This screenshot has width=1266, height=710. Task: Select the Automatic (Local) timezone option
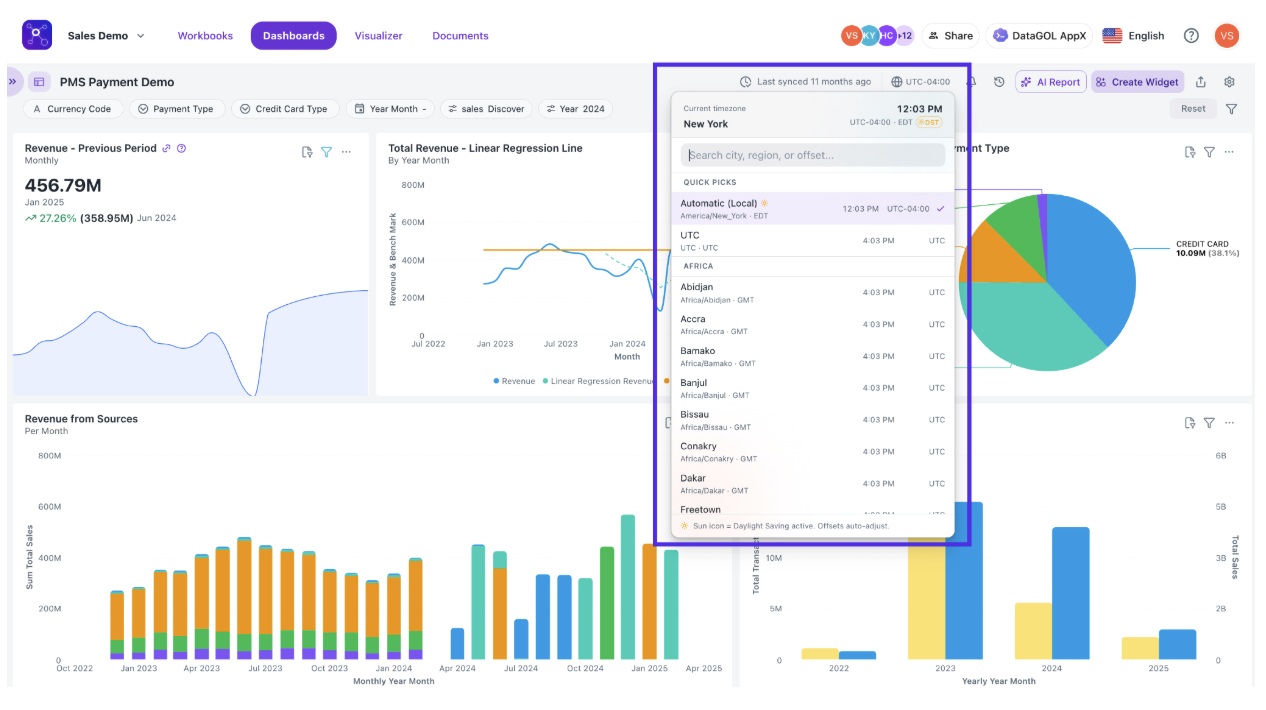pyautogui.click(x=812, y=208)
